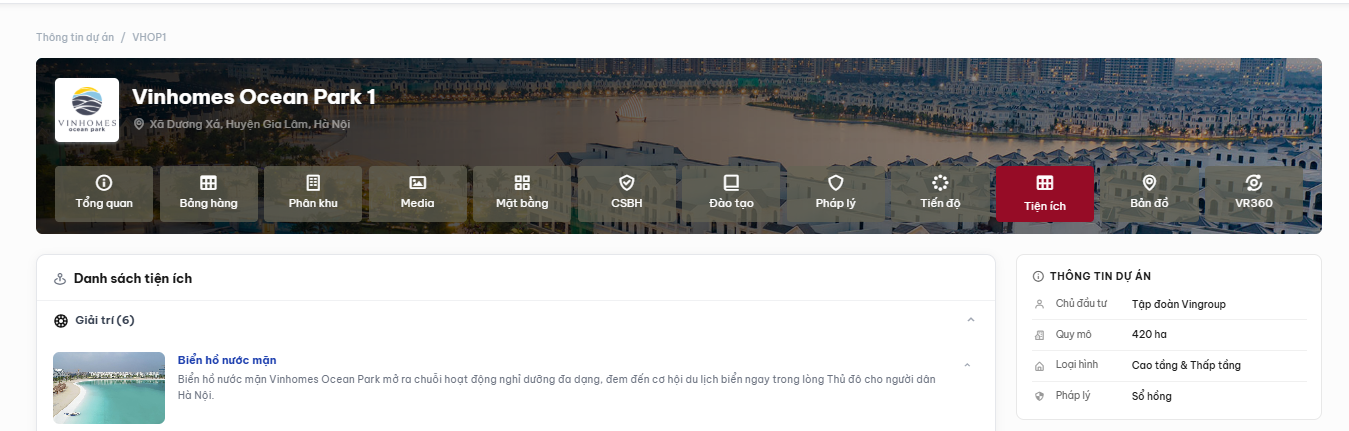Image resolution: width=1349 pixels, height=431 pixels.
Task: Click the Biển hồ nước mặn thumbnail image
Action: point(109,388)
